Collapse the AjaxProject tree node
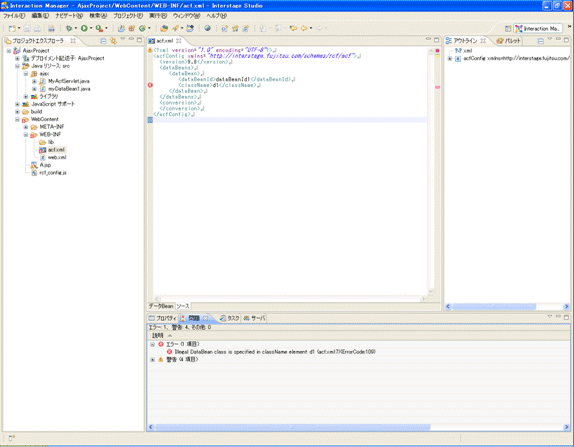The height and width of the screenshot is (447, 574). click(9, 51)
